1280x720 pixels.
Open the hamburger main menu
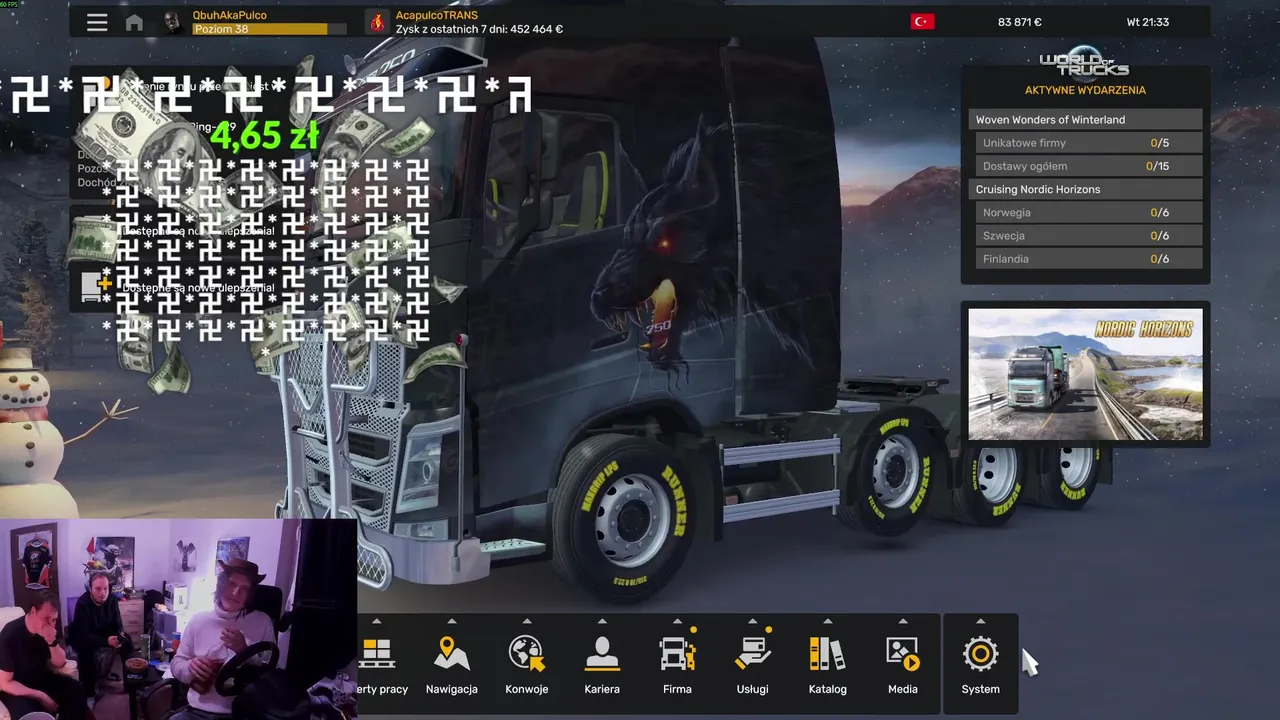tap(97, 22)
